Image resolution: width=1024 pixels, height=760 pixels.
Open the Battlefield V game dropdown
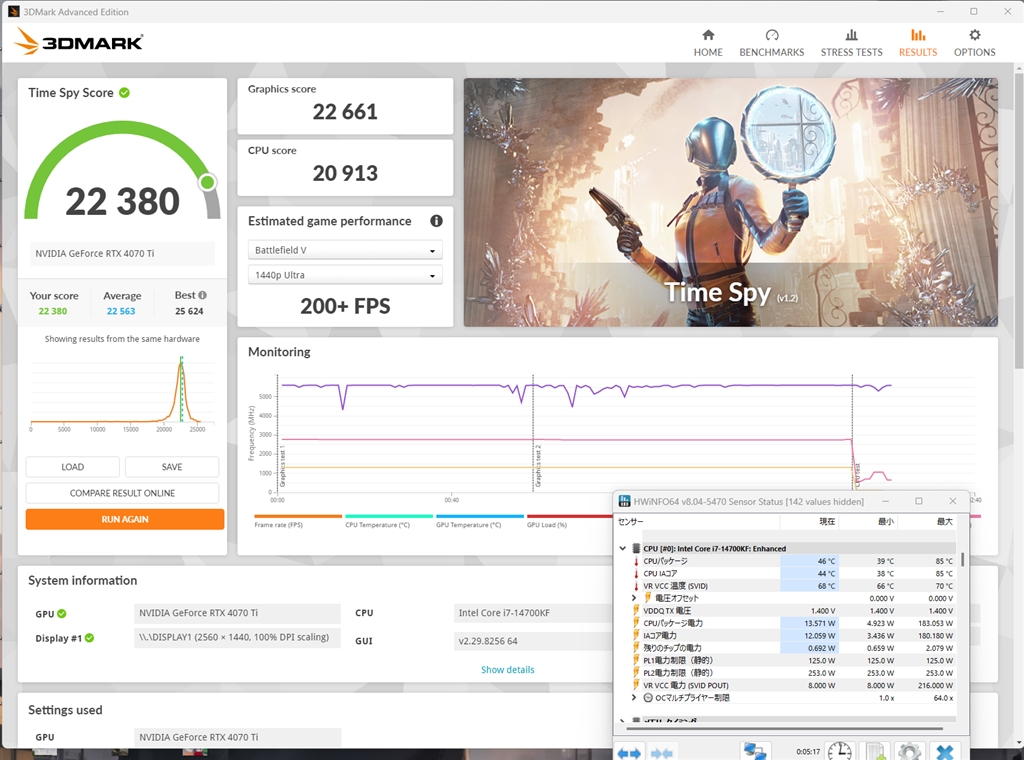[x=345, y=250]
